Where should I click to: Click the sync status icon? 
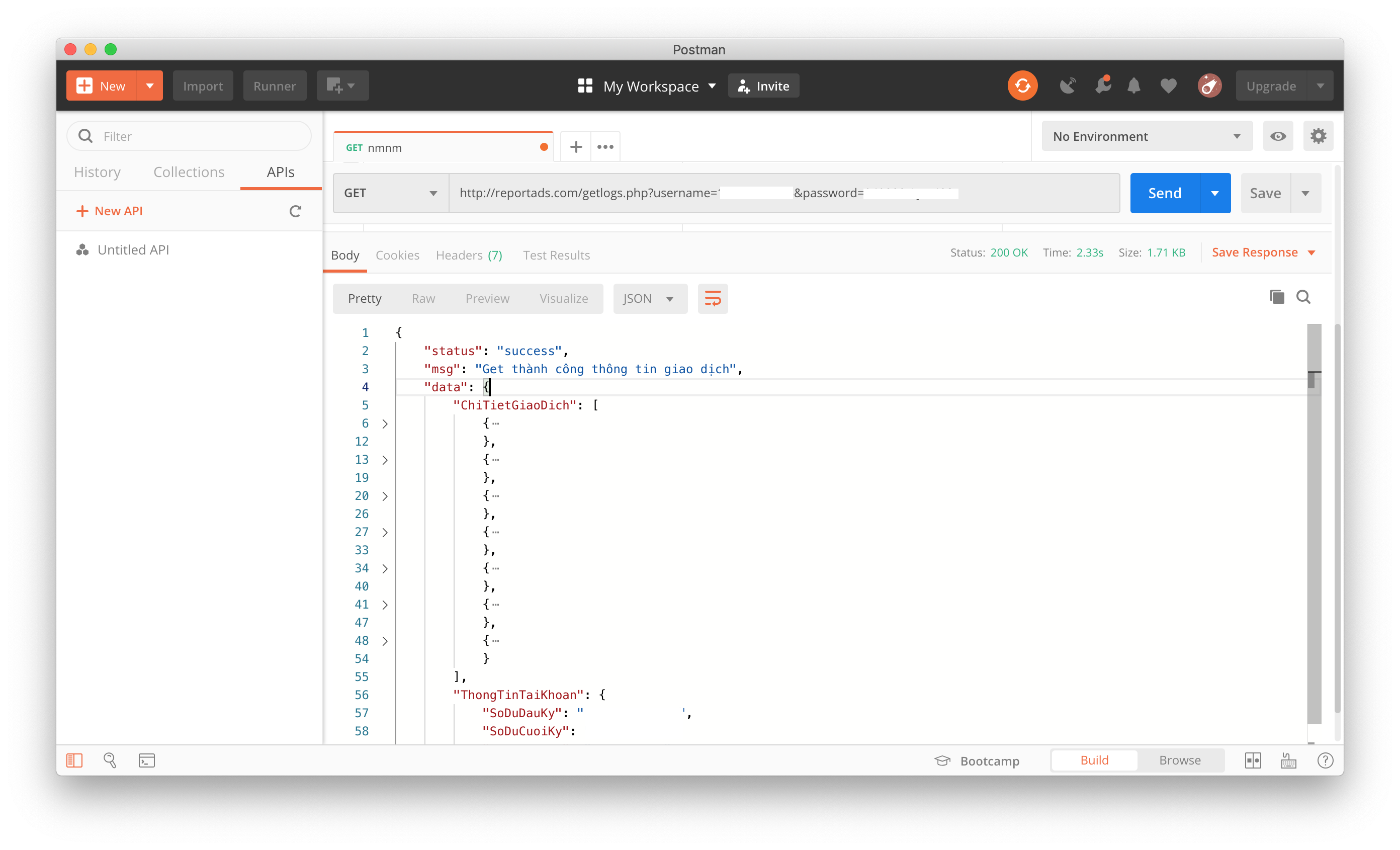click(x=1022, y=86)
